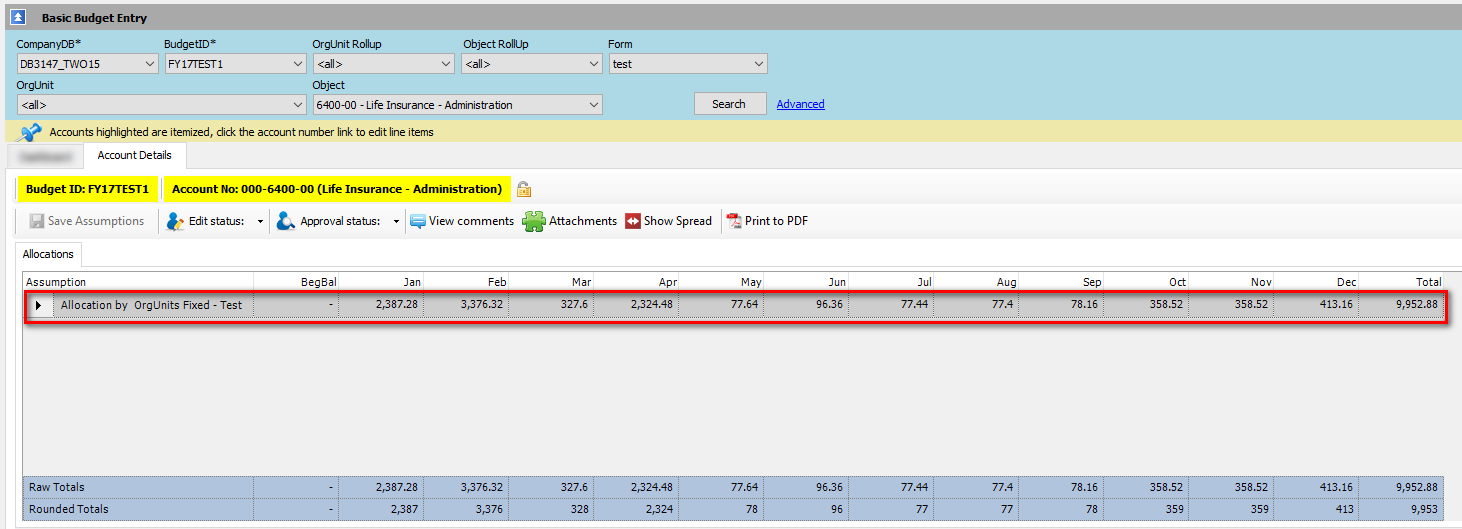Click the Jan column header

[x=381, y=282]
